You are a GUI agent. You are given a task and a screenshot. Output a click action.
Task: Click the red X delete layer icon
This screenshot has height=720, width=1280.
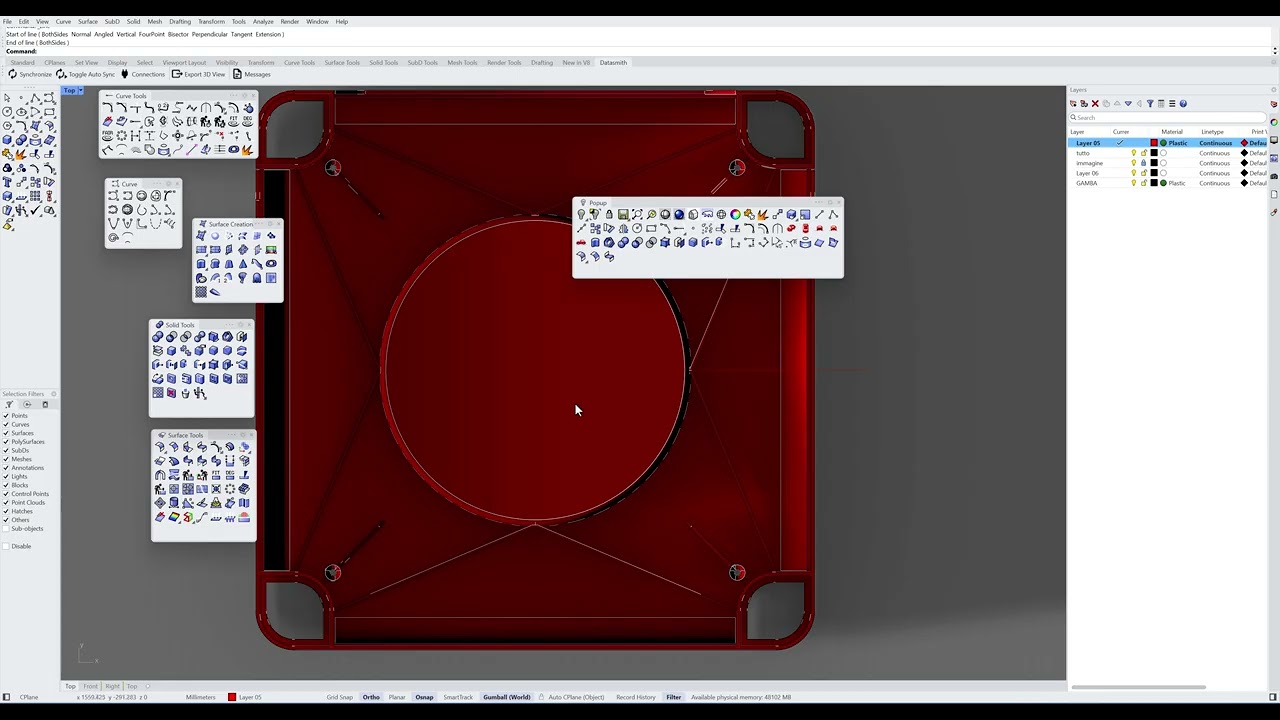point(1095,103)
